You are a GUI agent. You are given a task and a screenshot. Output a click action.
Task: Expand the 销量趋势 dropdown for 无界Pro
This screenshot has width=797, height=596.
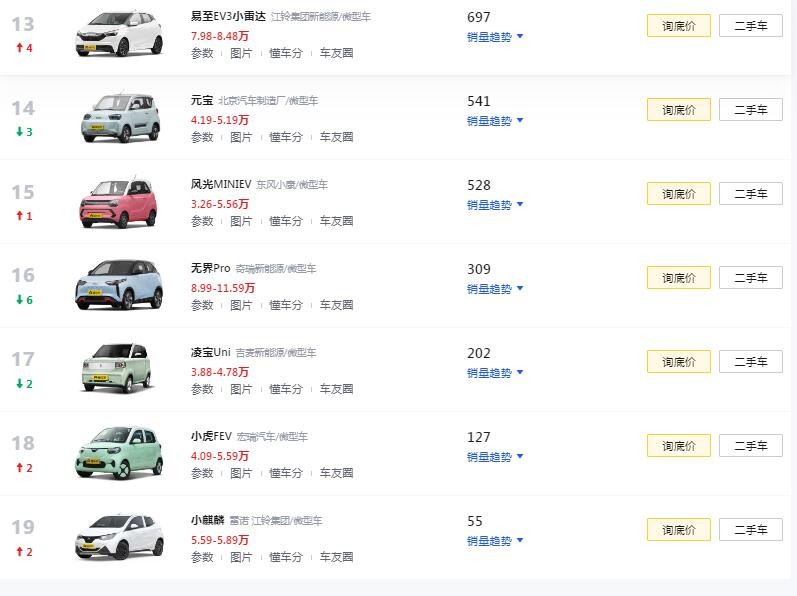point(495,289)
